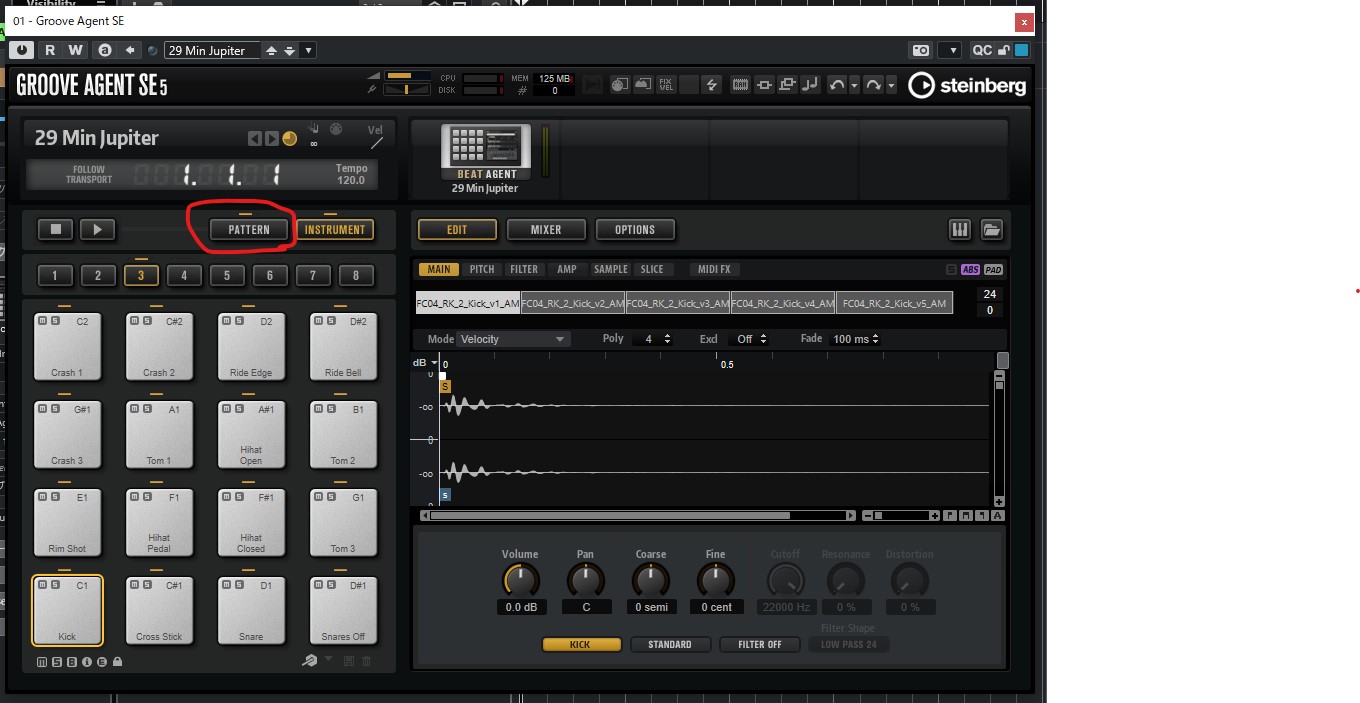The height and width of the screenshot is (703, 1360).
Task: Redo the last edit in Groove Agent
Action: point(874,85)
